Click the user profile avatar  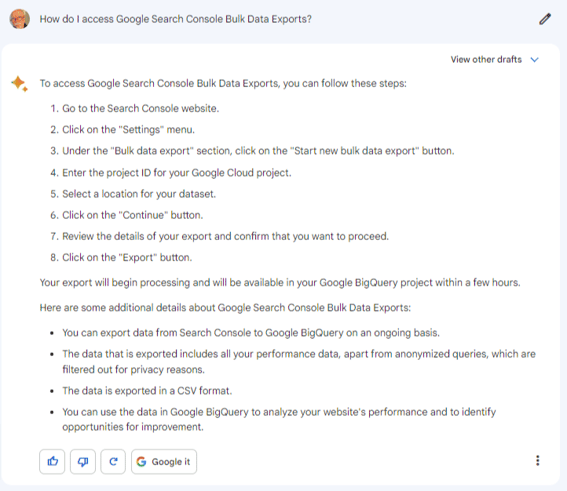pyautogui.click(x=20, y=19)
